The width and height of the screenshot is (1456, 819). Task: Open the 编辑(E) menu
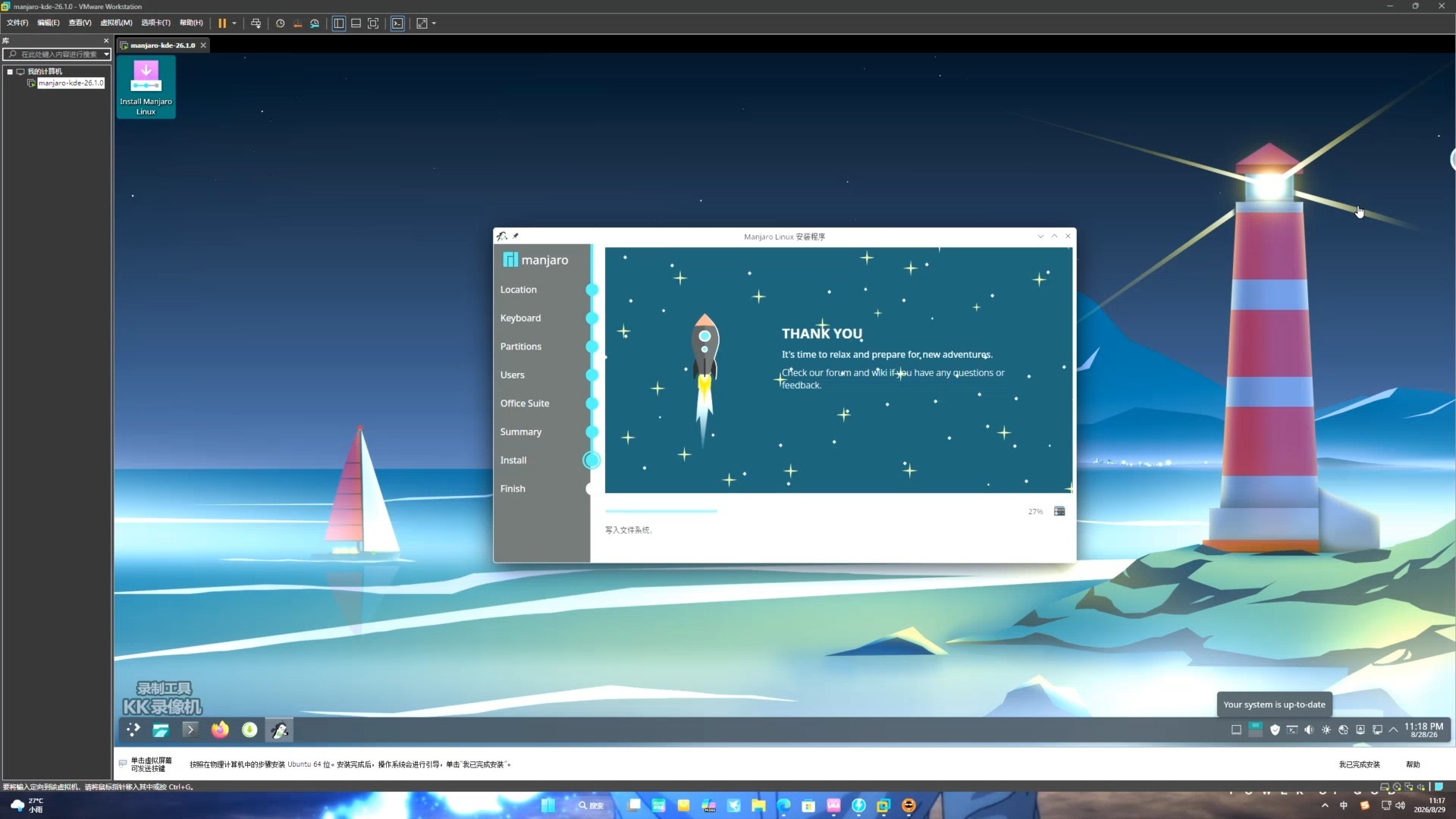tap(49, 23)
